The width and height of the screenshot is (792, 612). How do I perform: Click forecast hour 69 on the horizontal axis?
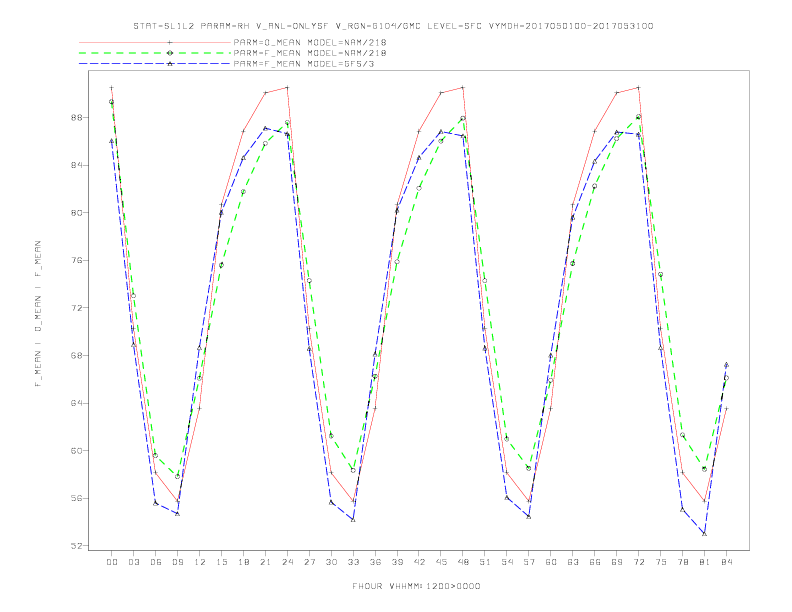617,562
